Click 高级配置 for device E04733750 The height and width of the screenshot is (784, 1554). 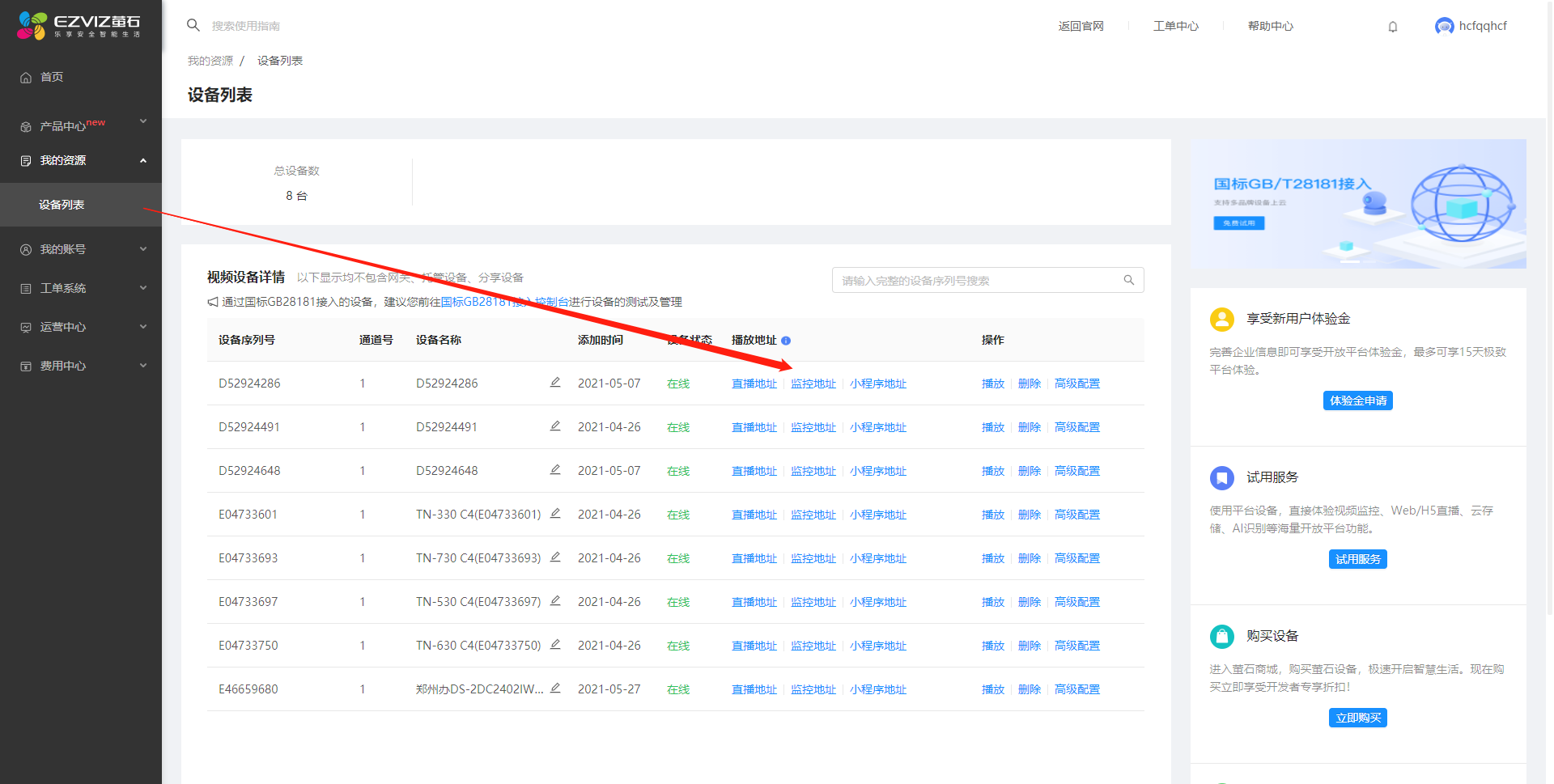click(1076, 646)
